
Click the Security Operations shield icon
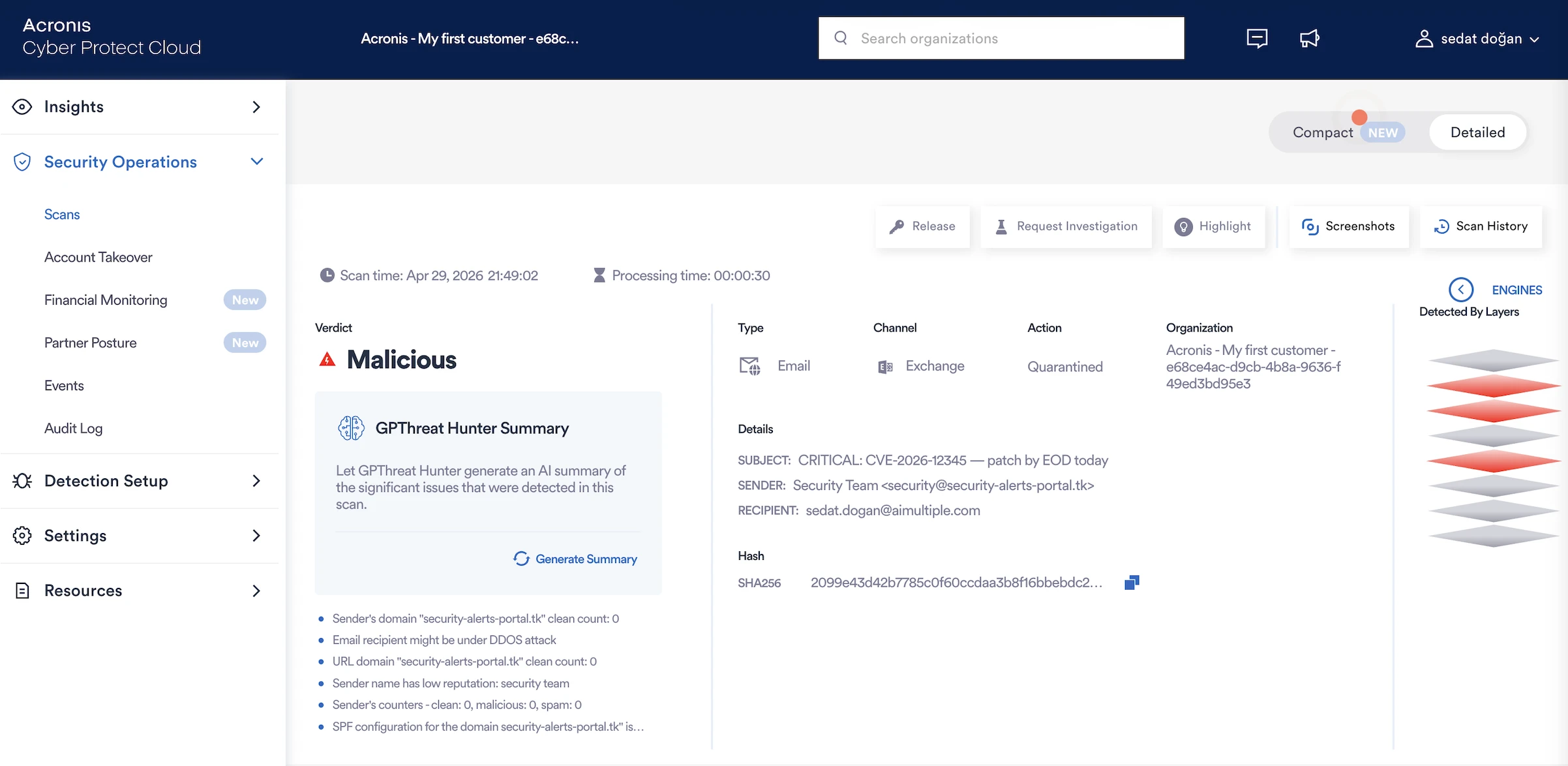22,162
